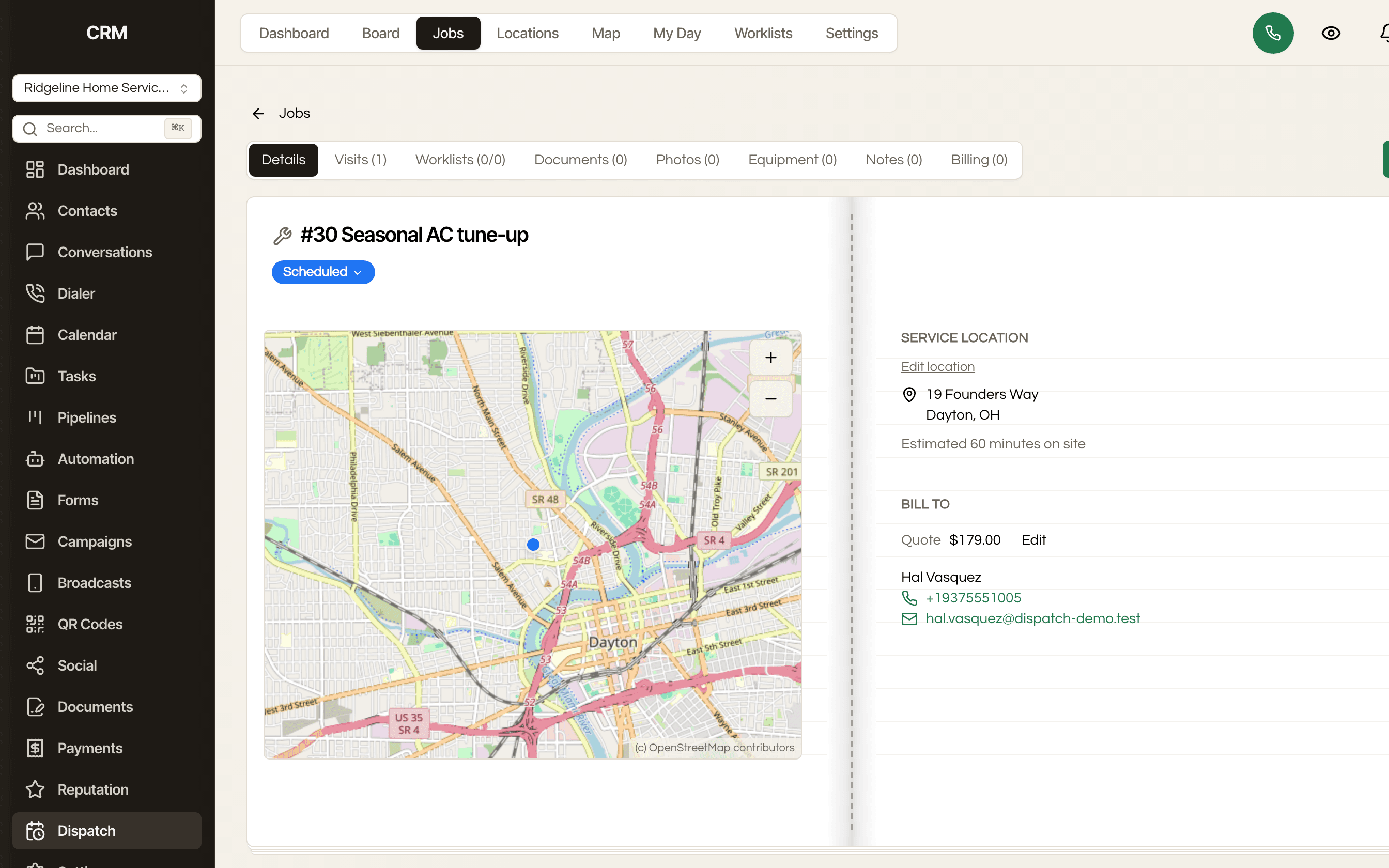Click the phone icon beside +19375551005
Image resolution: width=1389 pixels, height=868 pixels.
pos(909,598)
